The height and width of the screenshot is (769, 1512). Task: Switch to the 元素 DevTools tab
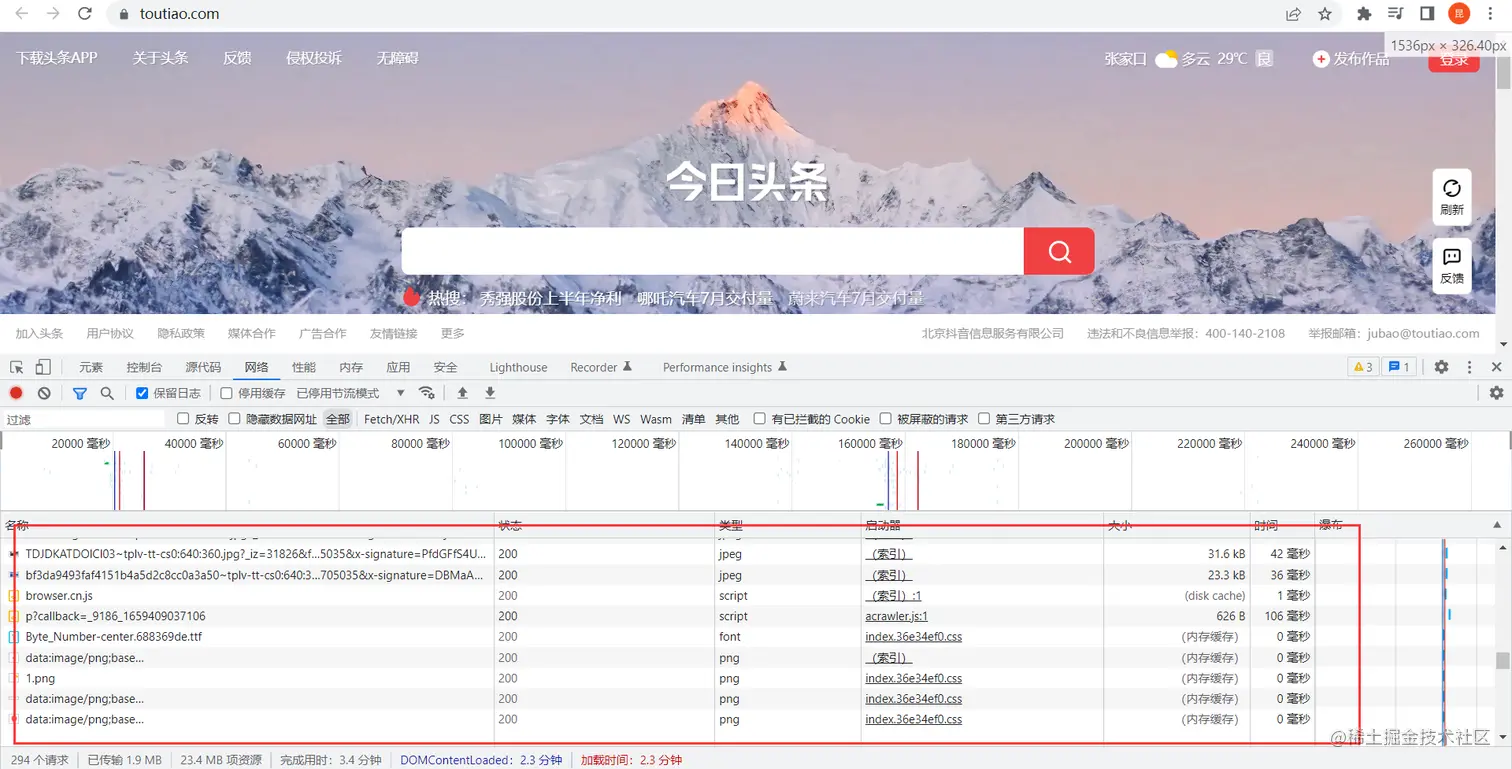click(x=91, y=367)
